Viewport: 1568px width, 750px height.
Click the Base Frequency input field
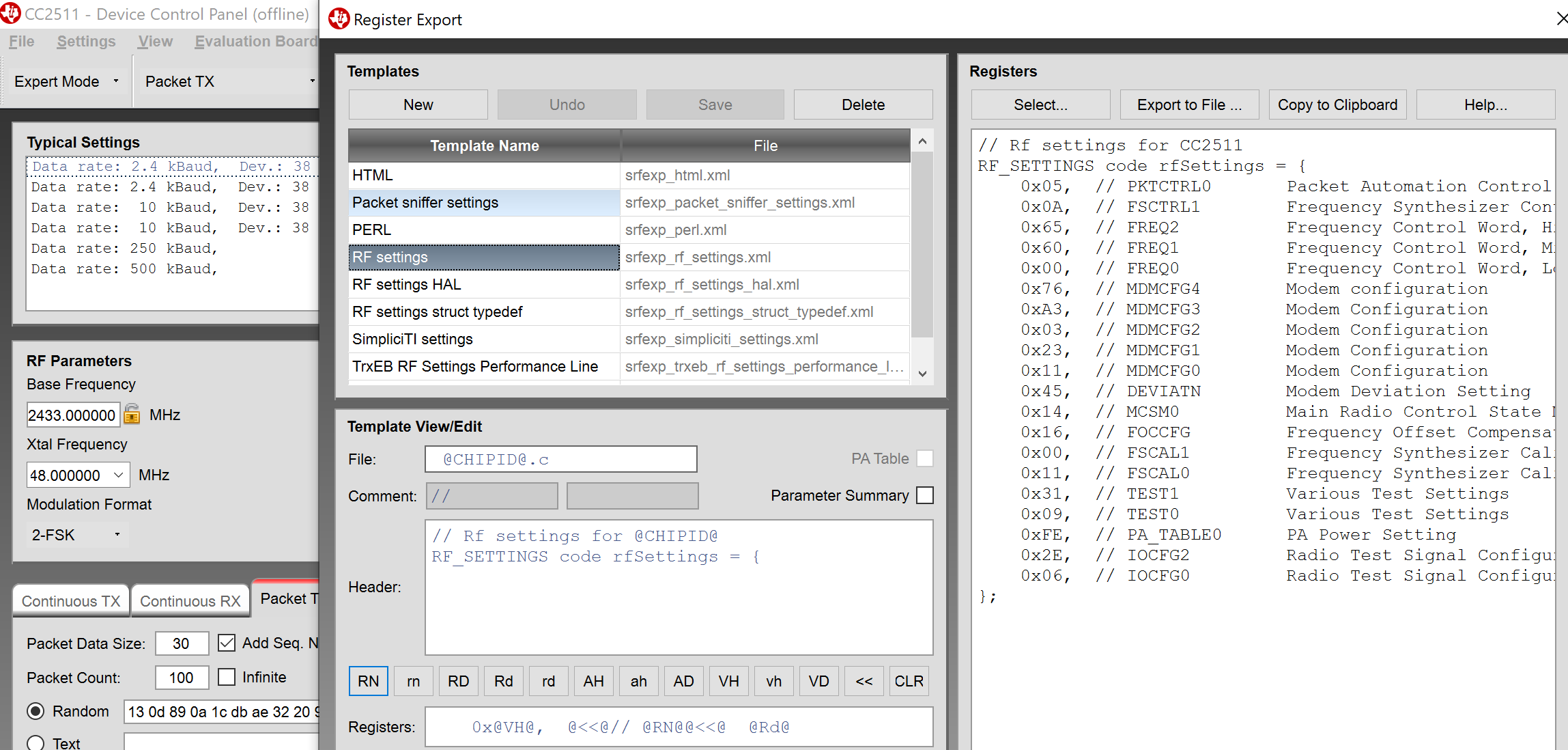click(73, 415)
